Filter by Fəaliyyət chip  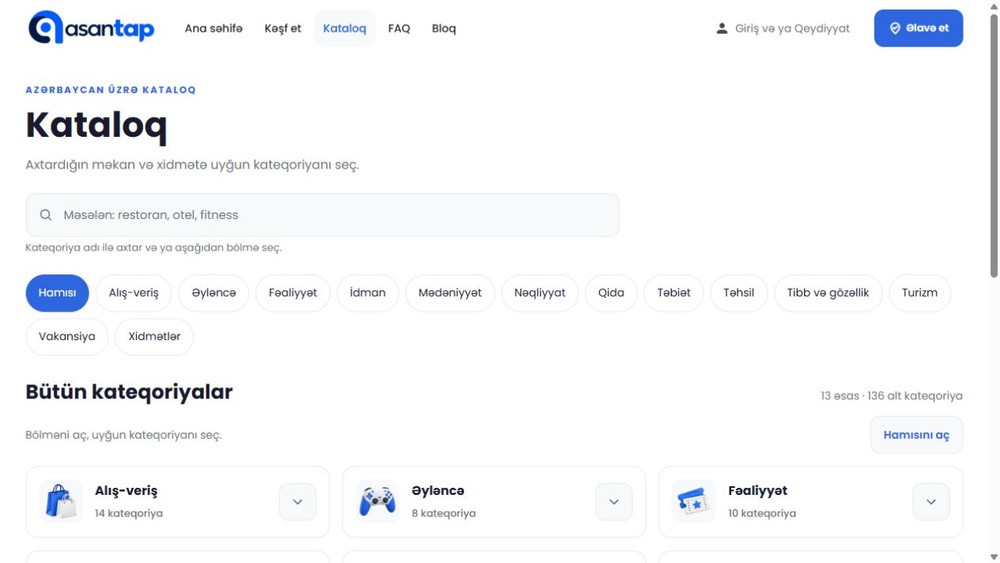point(293,293)
